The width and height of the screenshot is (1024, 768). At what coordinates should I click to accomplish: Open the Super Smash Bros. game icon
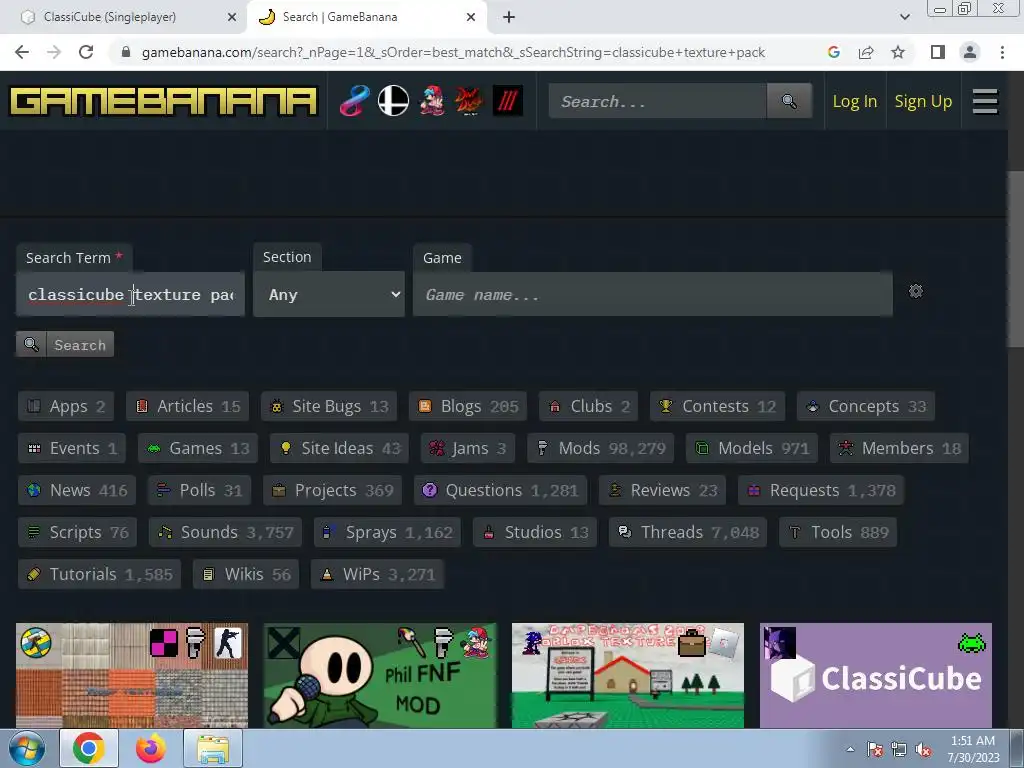(x=393, y=101)
